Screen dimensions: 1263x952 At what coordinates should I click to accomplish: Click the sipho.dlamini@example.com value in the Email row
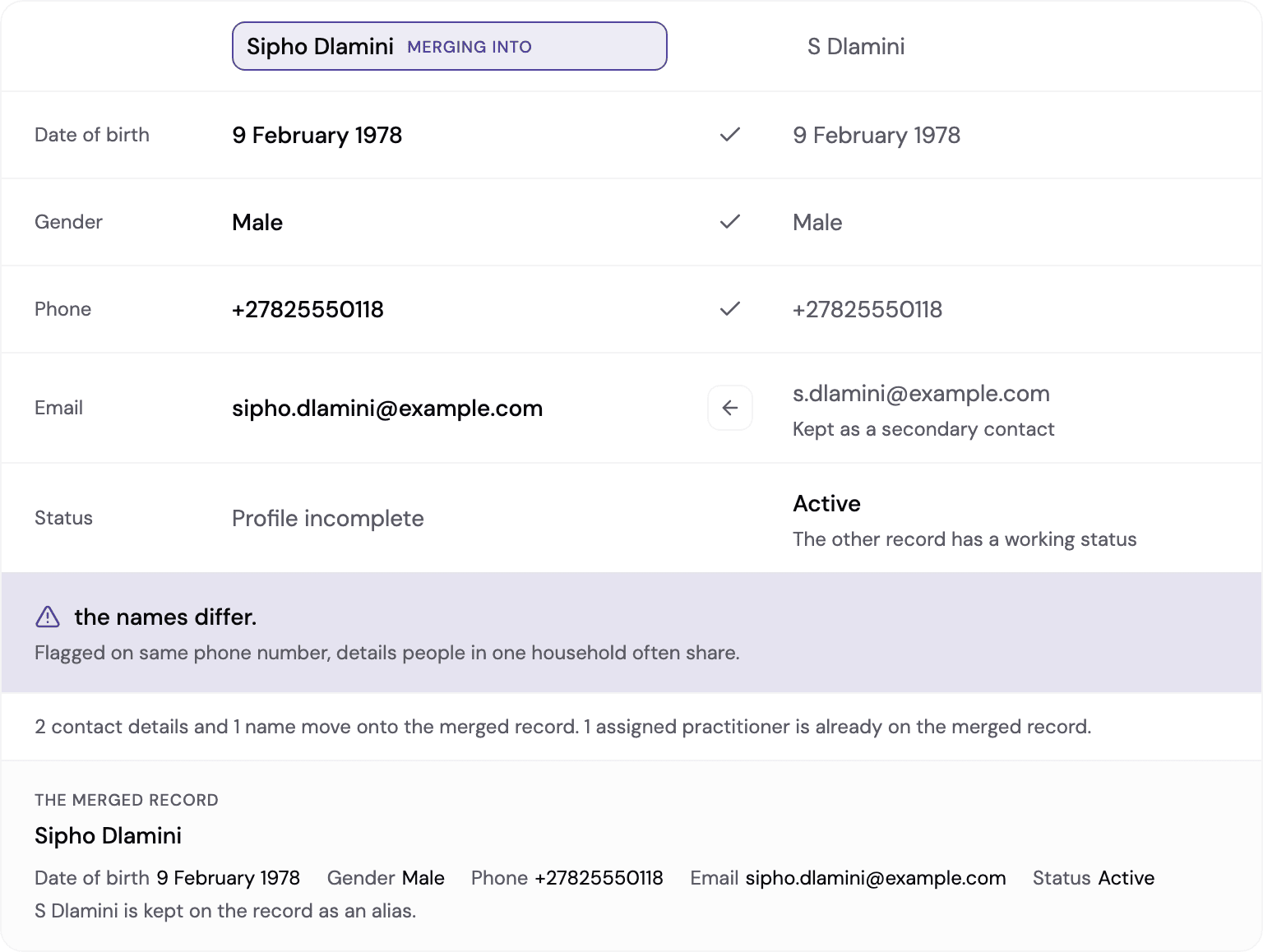pos(387,408)
